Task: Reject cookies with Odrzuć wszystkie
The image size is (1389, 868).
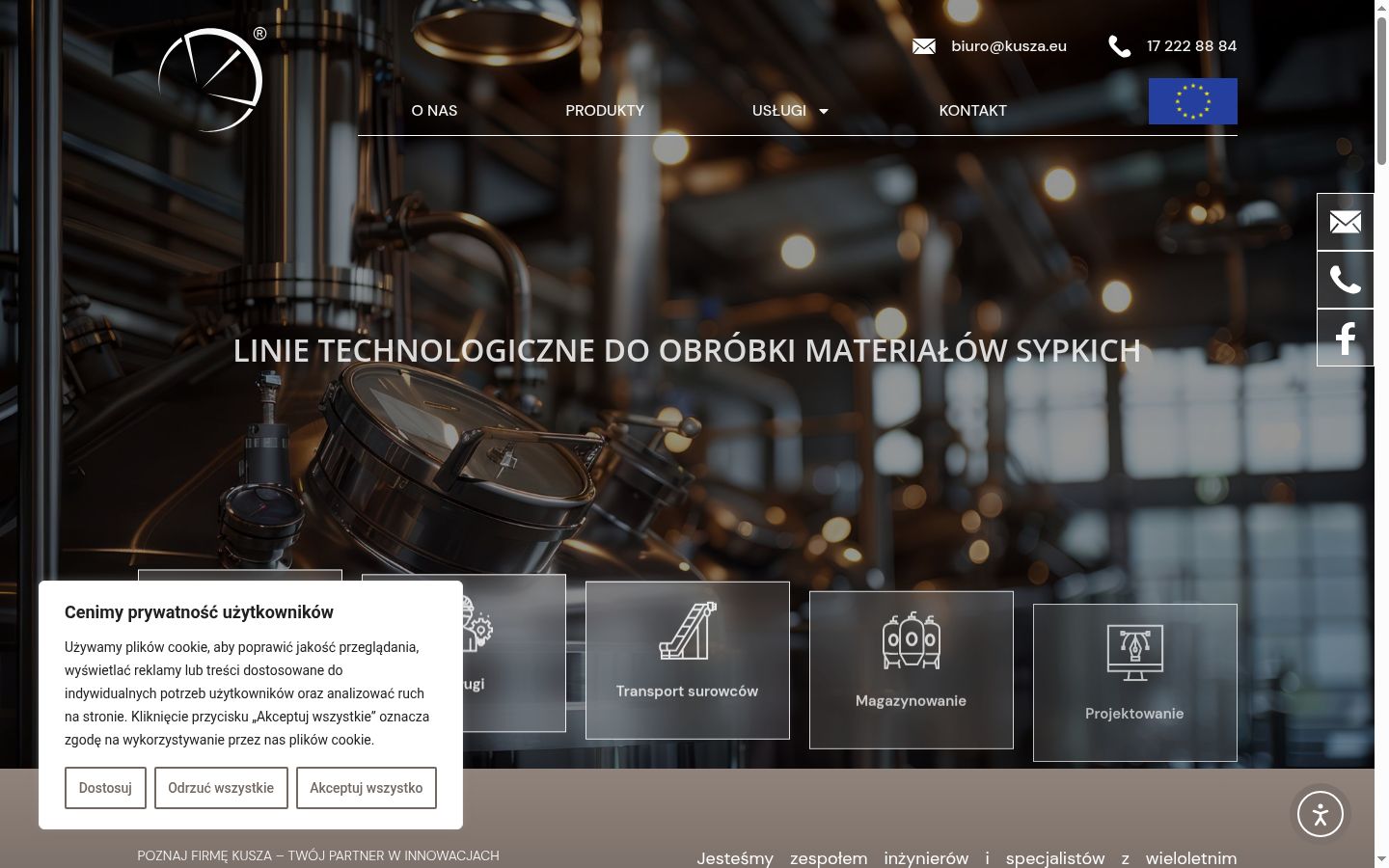Action: pos(221,788)
